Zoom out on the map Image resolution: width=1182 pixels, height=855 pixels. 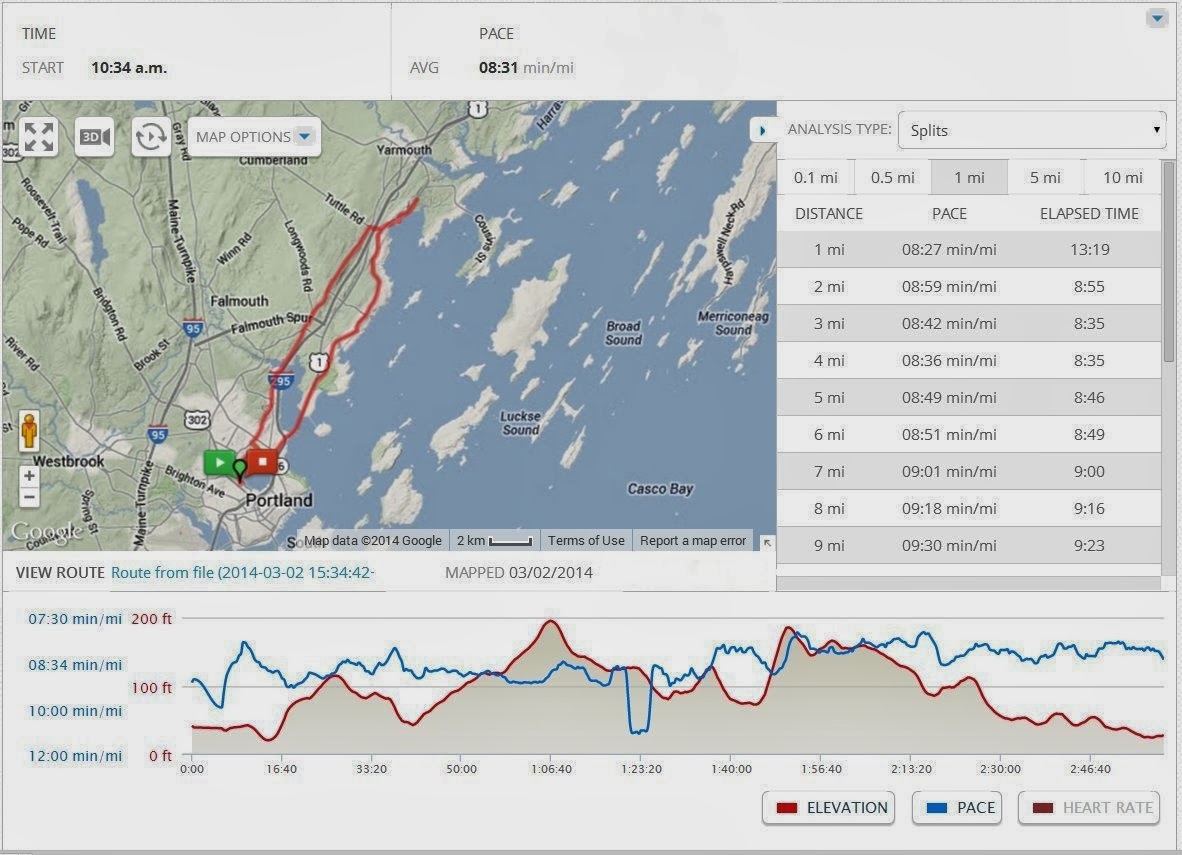pos(29,497)
